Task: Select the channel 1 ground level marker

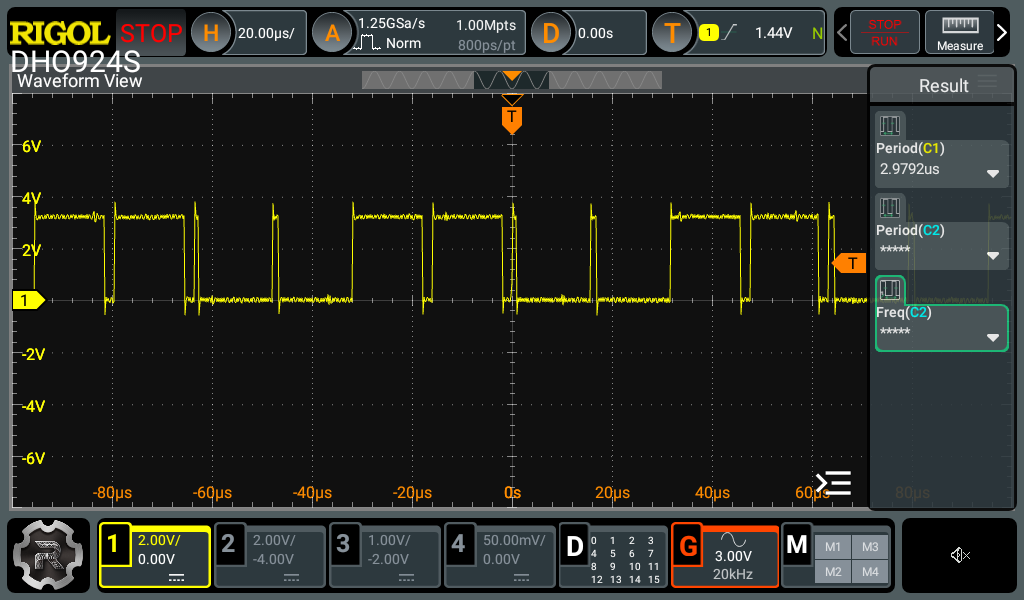Action: pos(28,300)
